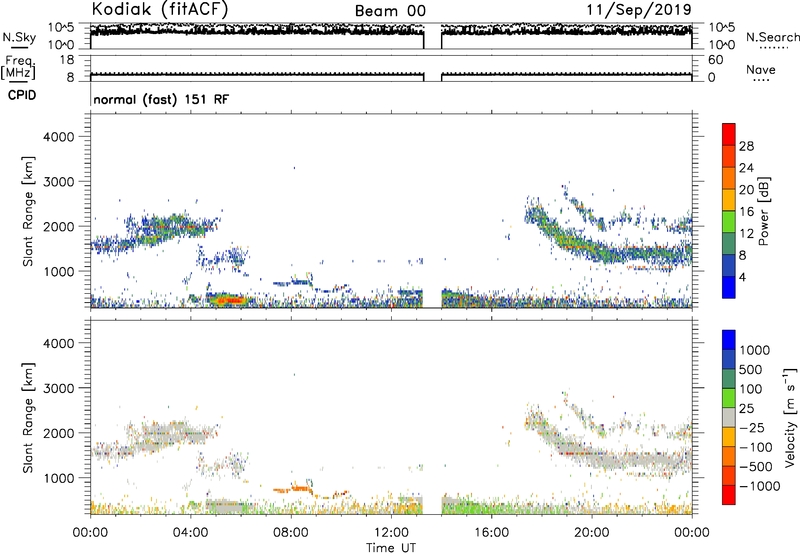Click the 'Kodiak (fitACF)' title text

click(x=160, y=10)
